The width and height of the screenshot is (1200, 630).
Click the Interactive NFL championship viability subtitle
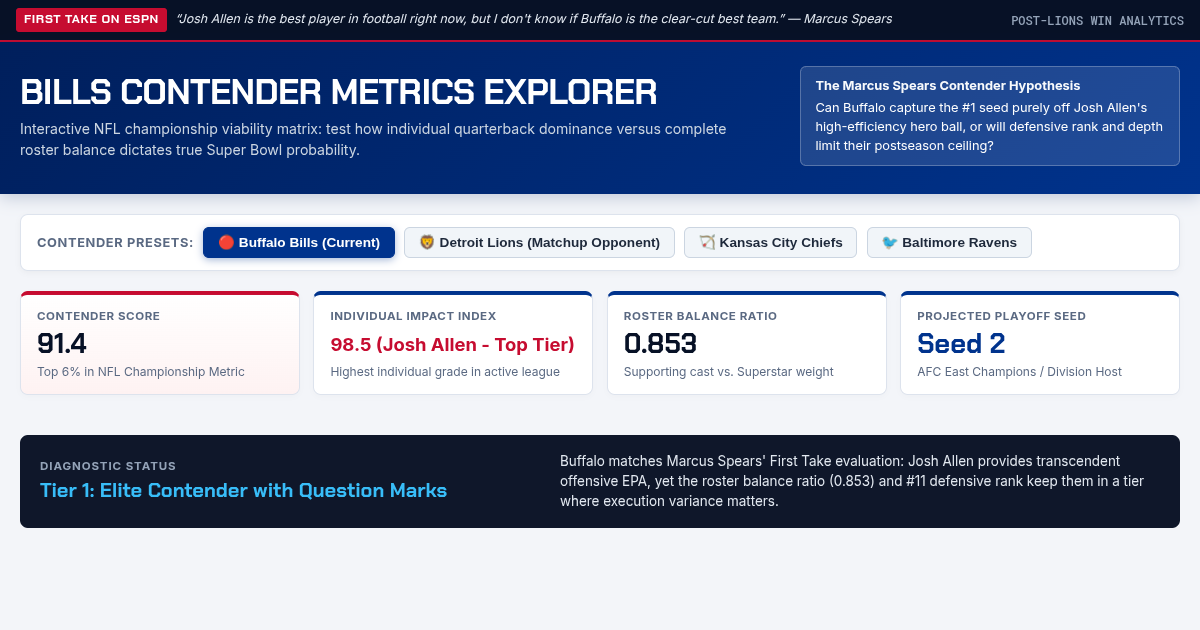tap(373, 139)
